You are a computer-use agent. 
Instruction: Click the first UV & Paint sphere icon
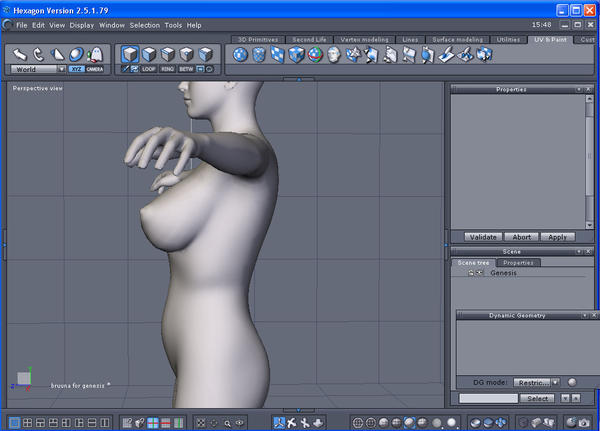pyautogui.click(x=241, y=54)
